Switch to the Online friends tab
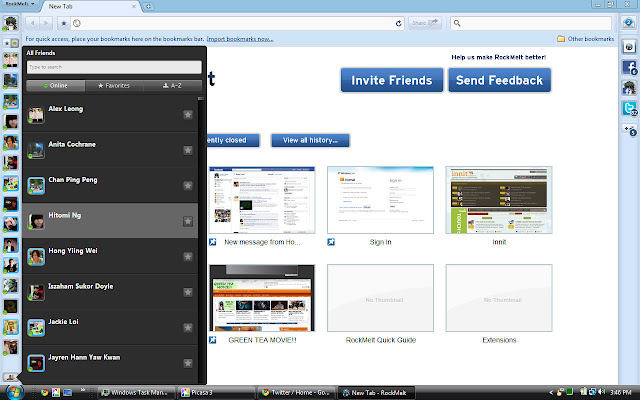Image resolution: width=640 pixels, height=400 pixels. [x=56, y=86]
